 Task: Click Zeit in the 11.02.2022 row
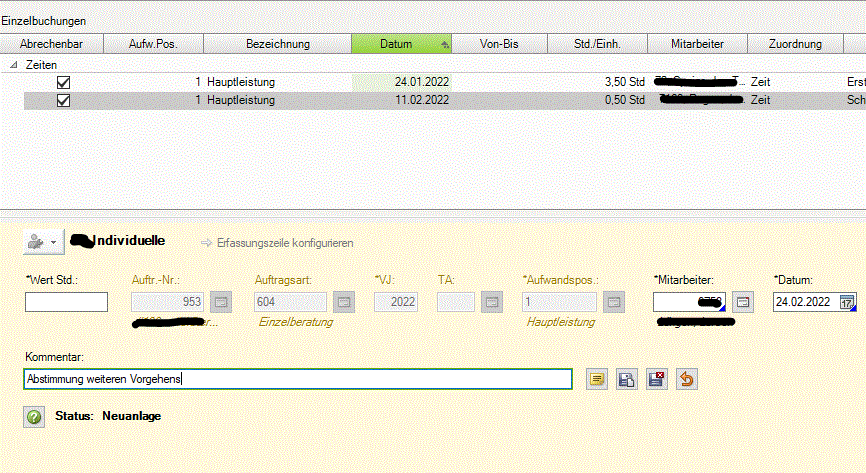[x=761, y=101]
